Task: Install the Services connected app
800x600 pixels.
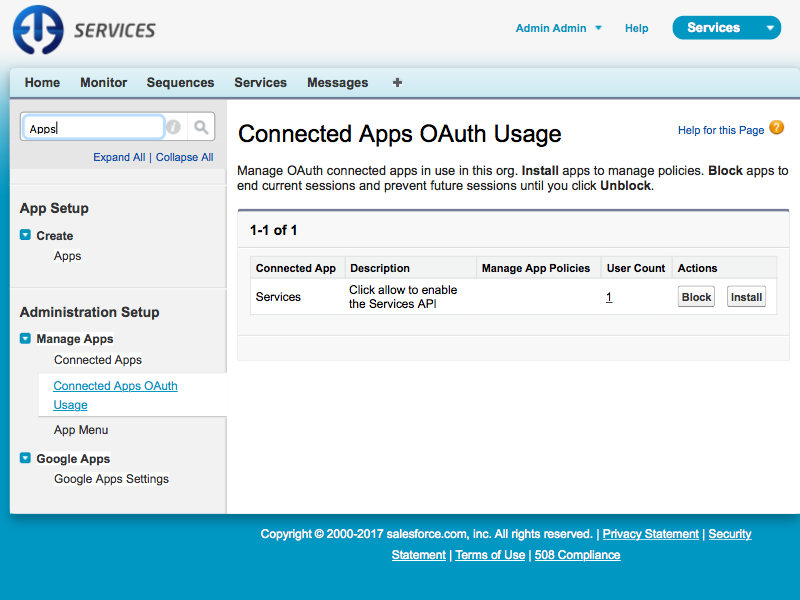Action: coord(746,297)
